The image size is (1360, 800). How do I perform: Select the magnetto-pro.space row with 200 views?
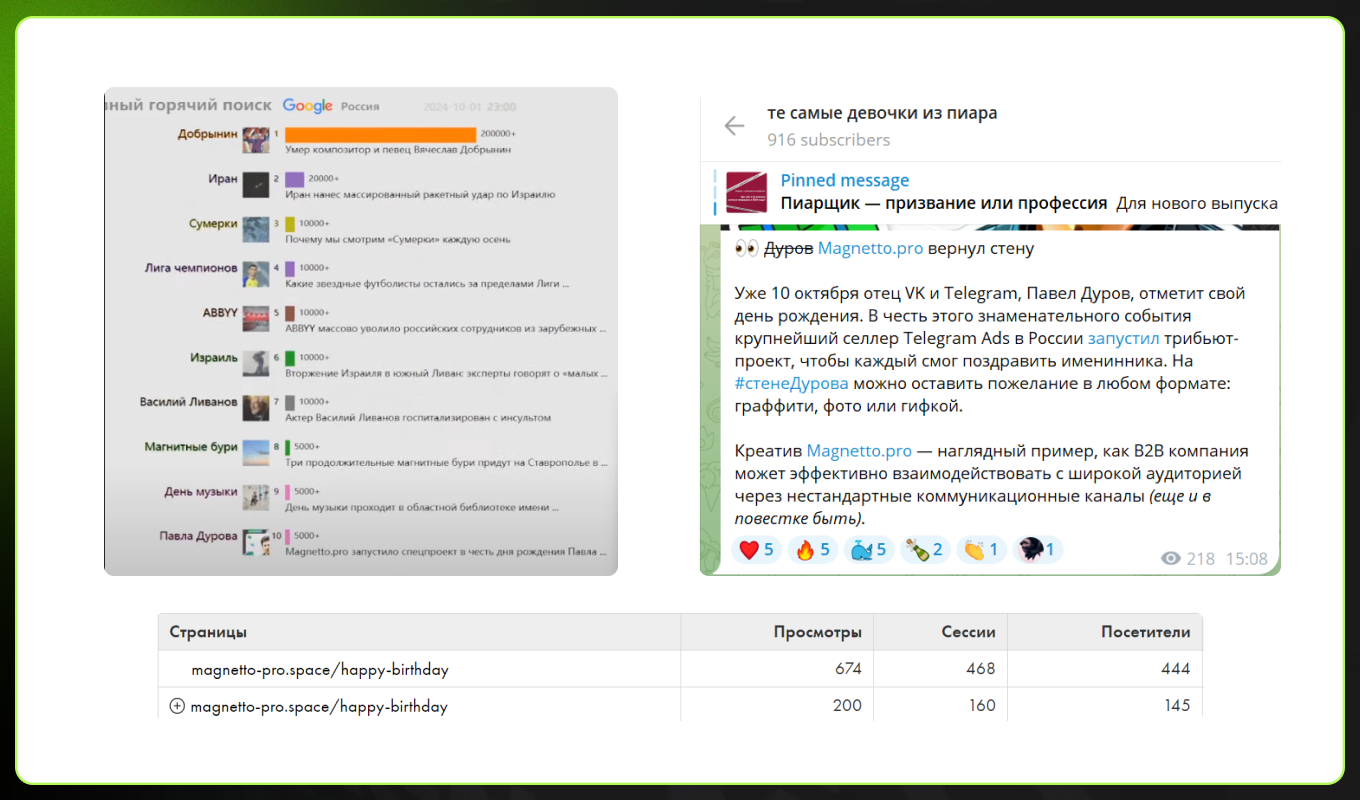coord(680,705)
